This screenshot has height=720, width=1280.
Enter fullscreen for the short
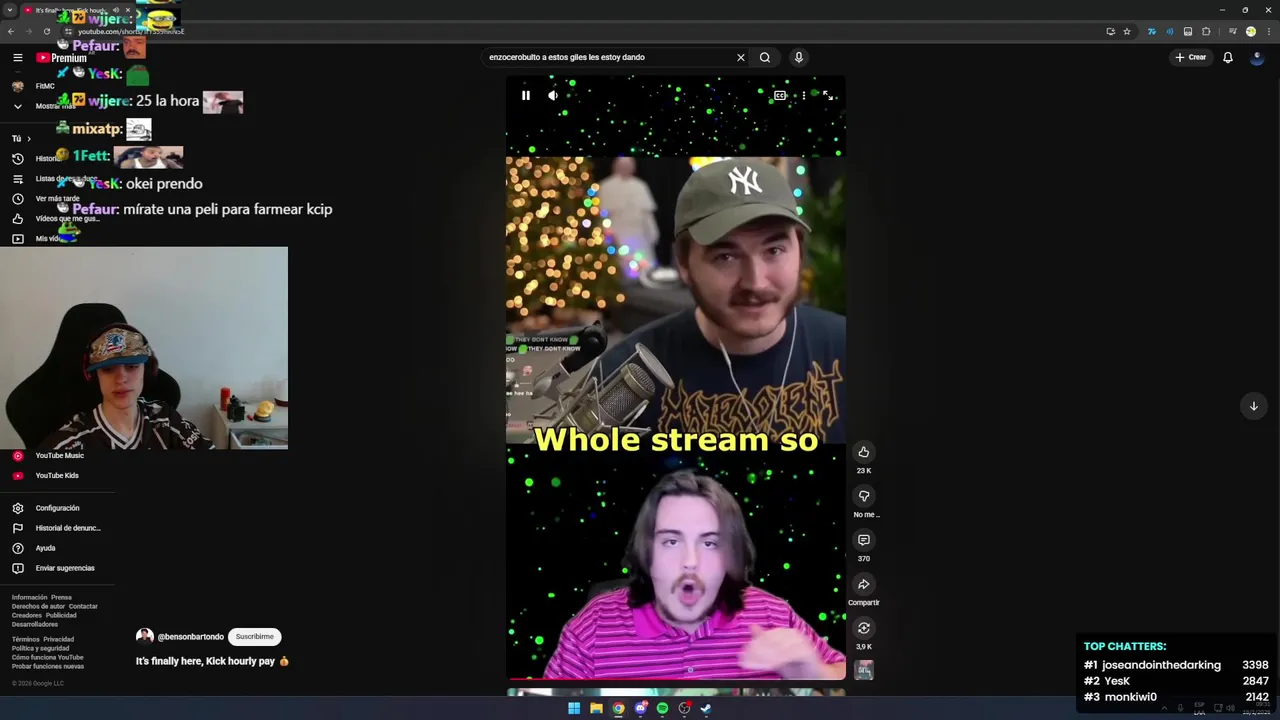[827, 96]
